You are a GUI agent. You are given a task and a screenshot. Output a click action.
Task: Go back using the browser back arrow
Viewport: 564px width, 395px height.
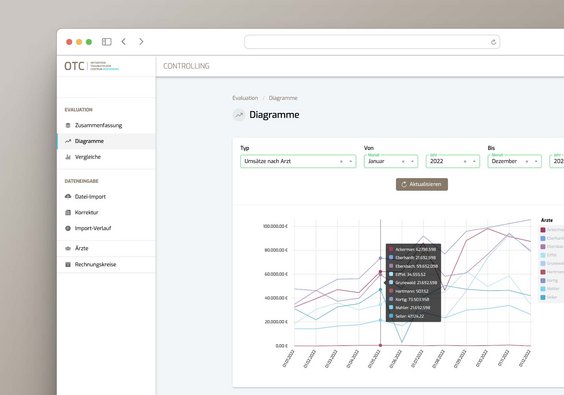coord(124,42)
